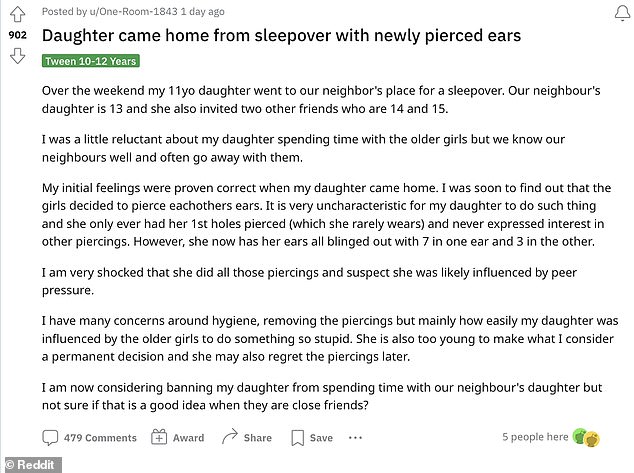Screen dimensions: 634x473
Task: Open the u/One-Room-1843 profile link
Action: (133, 12)
